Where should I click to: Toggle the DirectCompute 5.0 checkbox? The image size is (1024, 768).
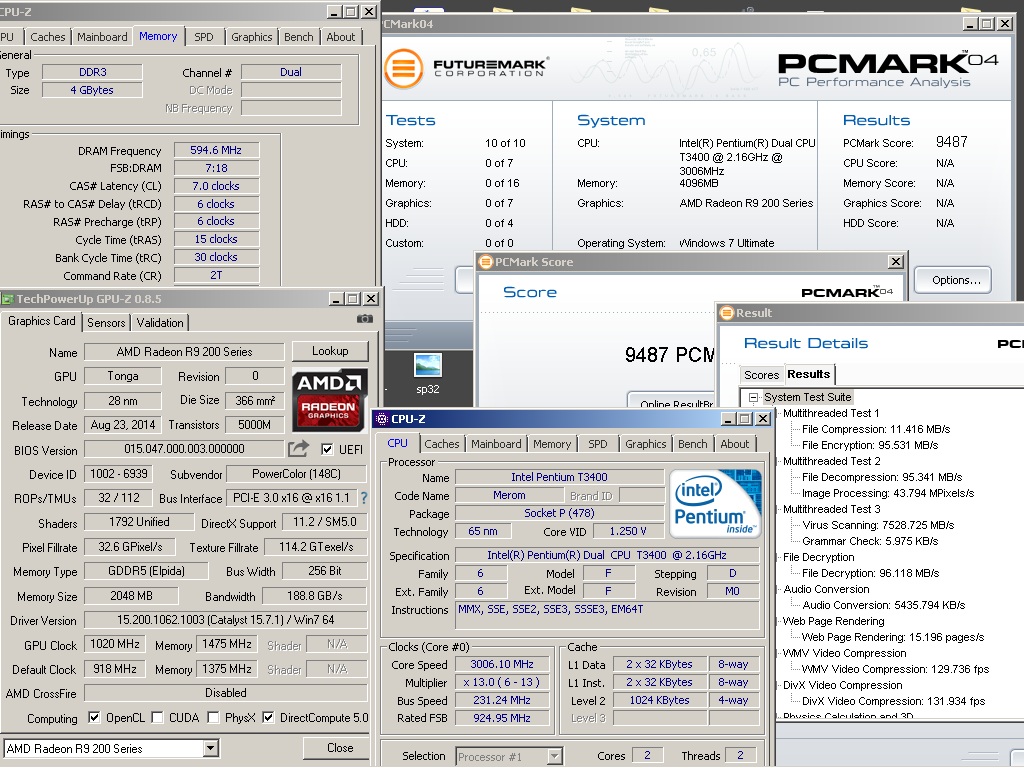pos(268,717)
